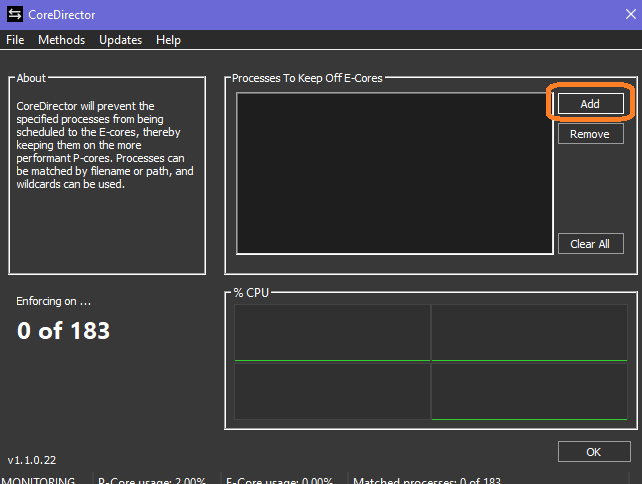Click the Matched processes status entry

(427, 480)
